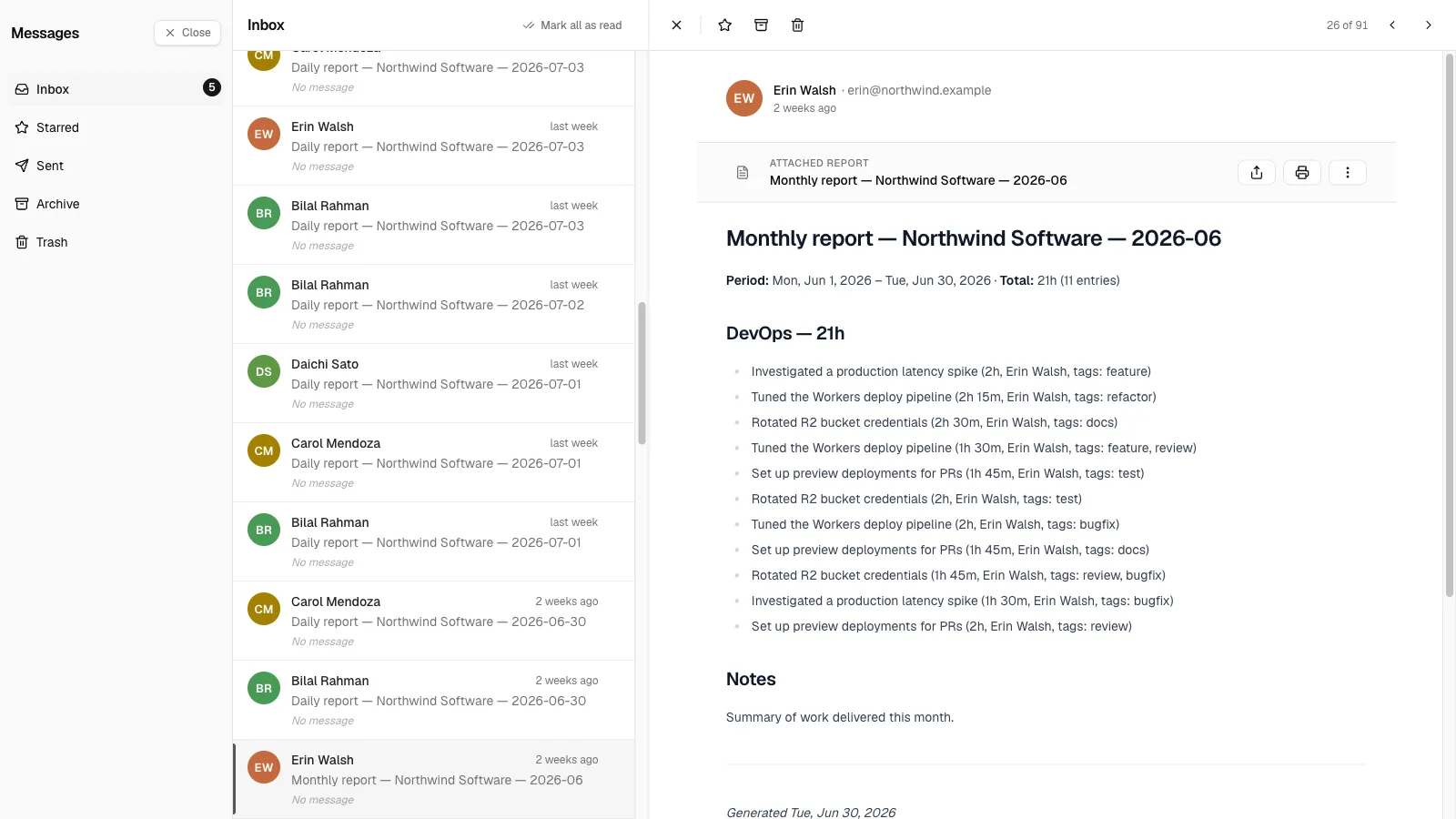
Task: Open Bilal Rahman daily report 2026-07-02
Action: point(434,304)
